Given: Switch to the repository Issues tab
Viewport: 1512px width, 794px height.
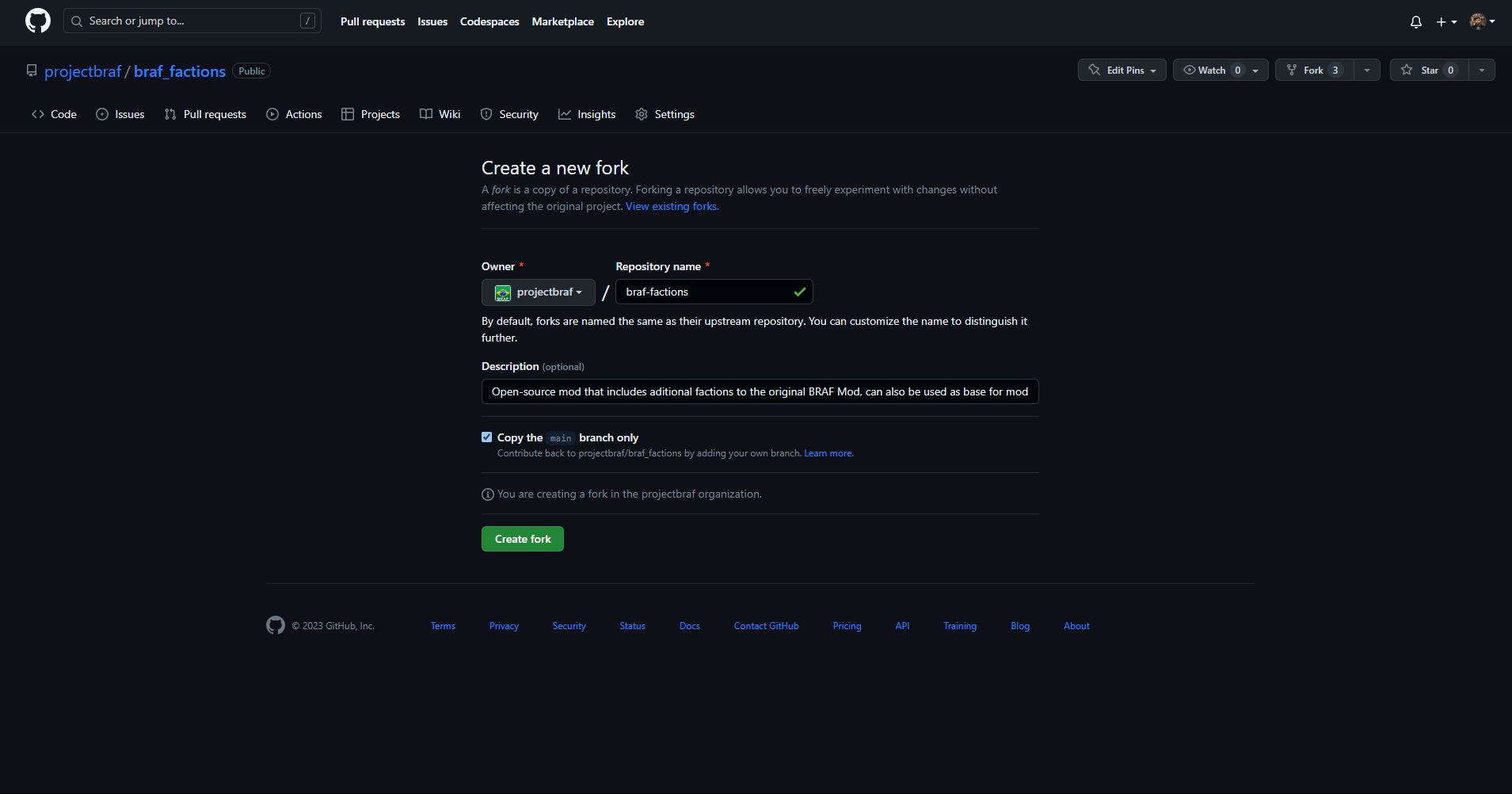Looking at the screenshot, I should [x=120, y=114].
